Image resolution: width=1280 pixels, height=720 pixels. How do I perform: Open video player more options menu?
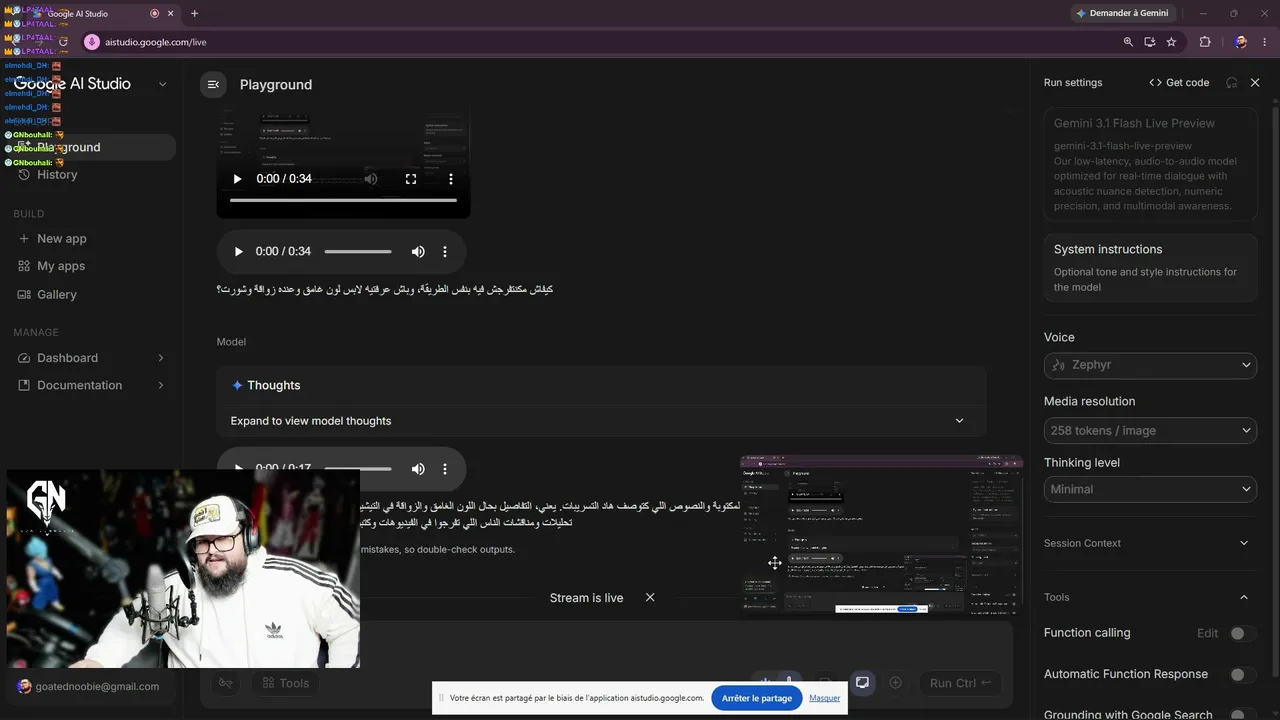451,179
